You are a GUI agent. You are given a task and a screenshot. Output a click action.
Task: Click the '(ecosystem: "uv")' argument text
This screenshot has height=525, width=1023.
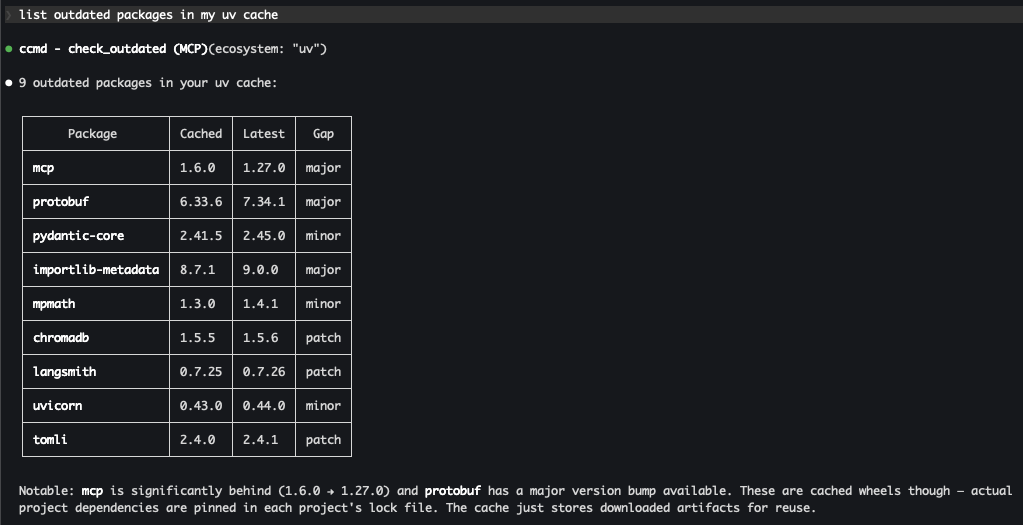267,49
